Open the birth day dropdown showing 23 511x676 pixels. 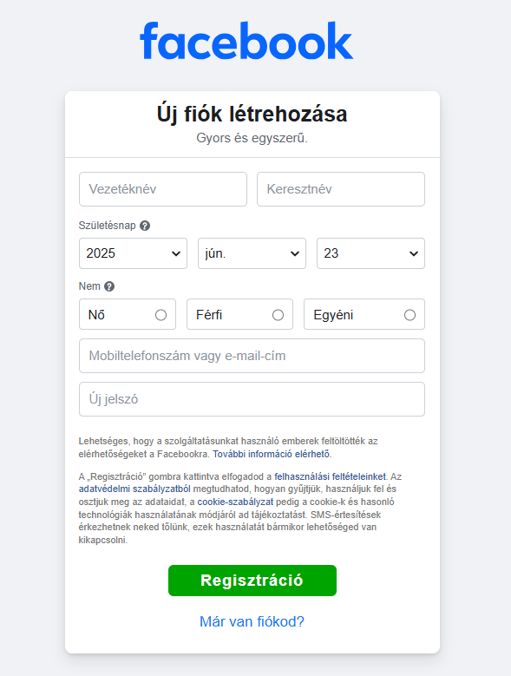click(x=371, y=254)
